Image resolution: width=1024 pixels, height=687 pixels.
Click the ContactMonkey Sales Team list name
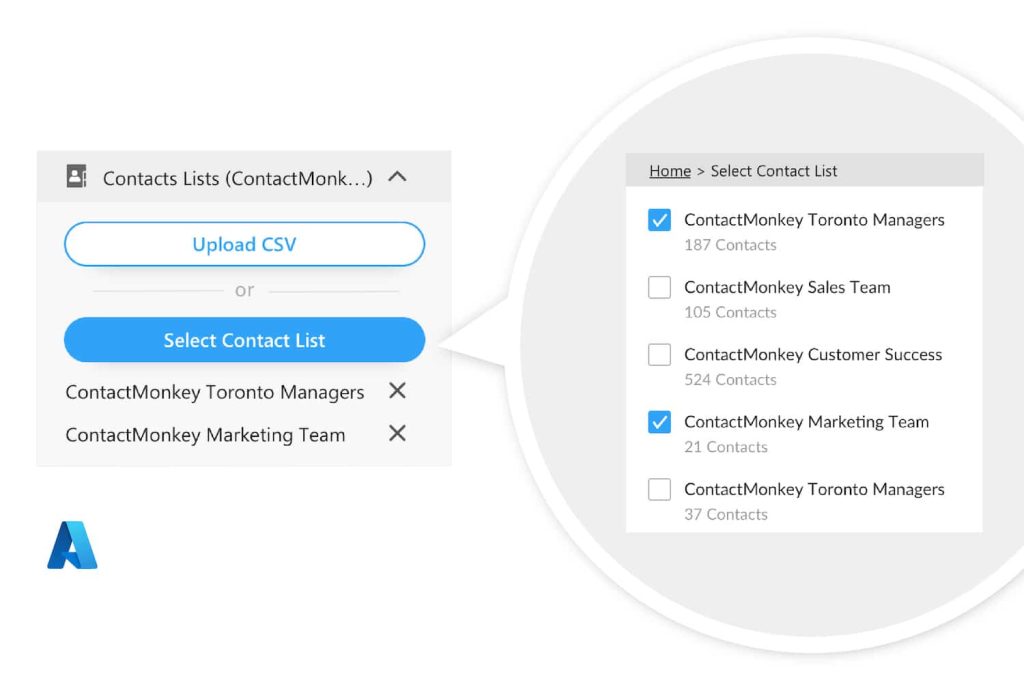(x=786, y=287)
